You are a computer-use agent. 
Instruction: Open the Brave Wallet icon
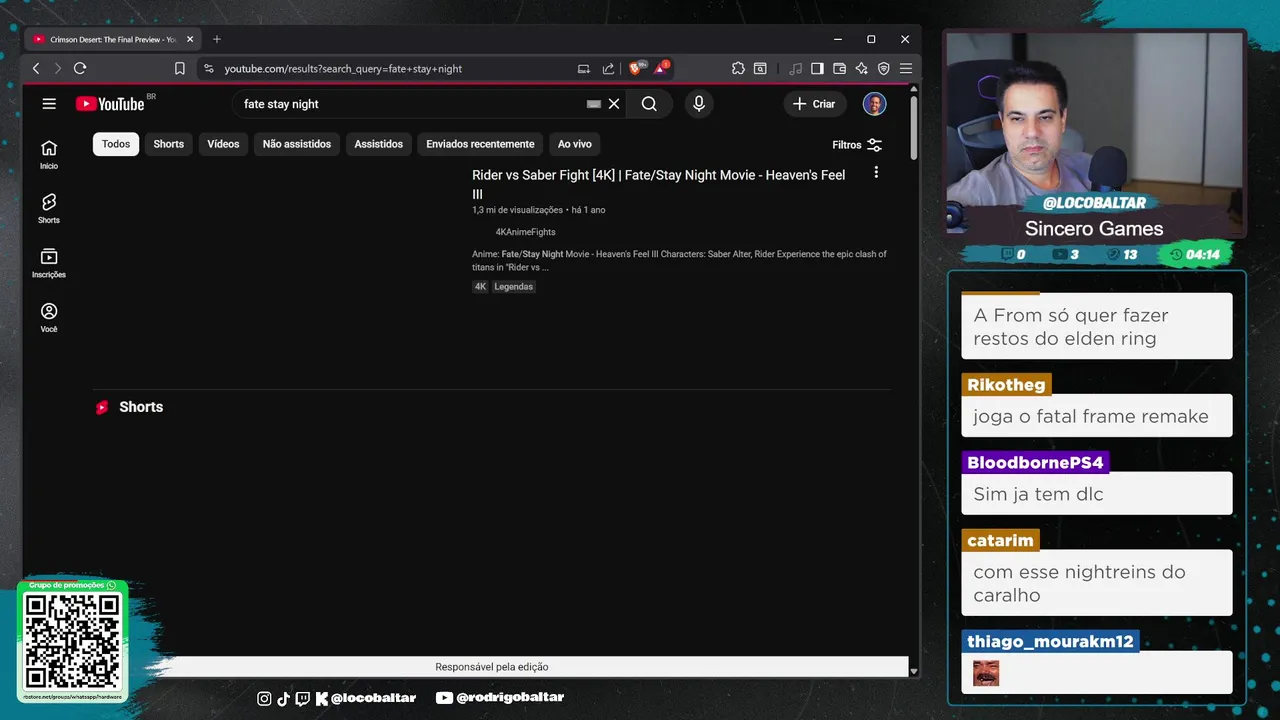pos(839,68)
